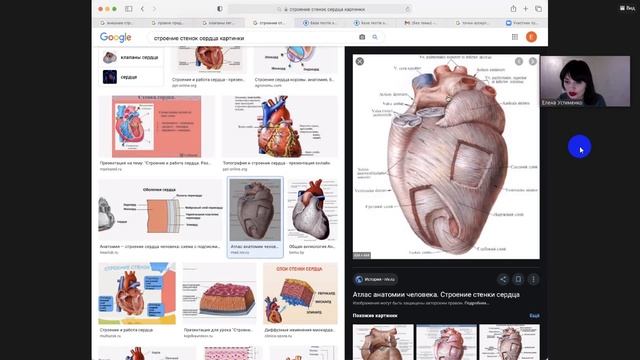Open the red tissue block thumbnail

[219, 293]
